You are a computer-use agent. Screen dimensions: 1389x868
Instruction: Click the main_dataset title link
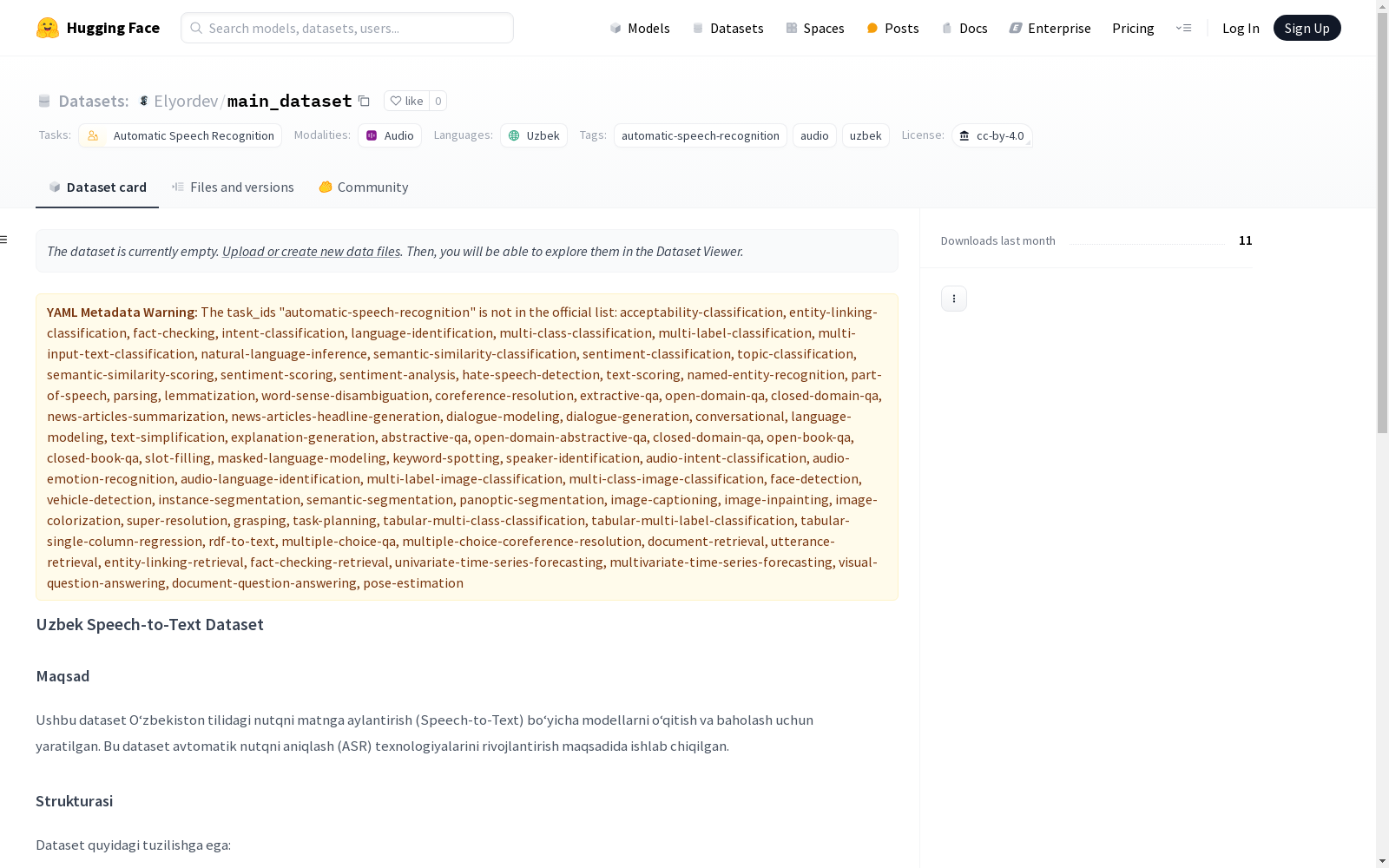point(289,101)
